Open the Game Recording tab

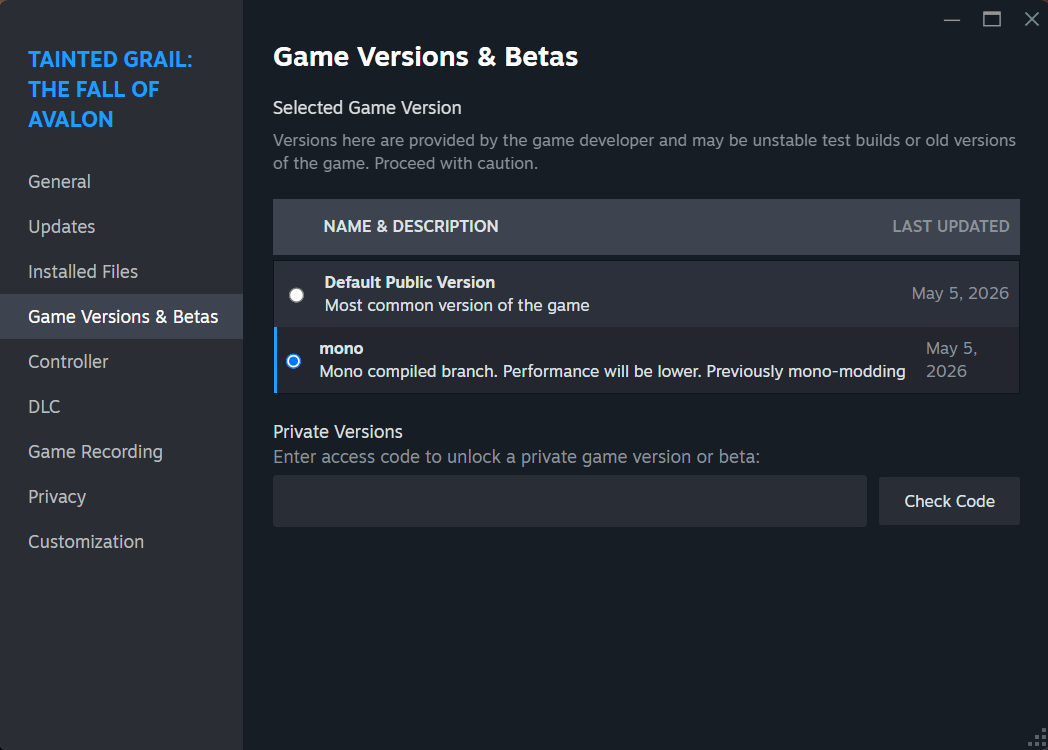[121, 452]
